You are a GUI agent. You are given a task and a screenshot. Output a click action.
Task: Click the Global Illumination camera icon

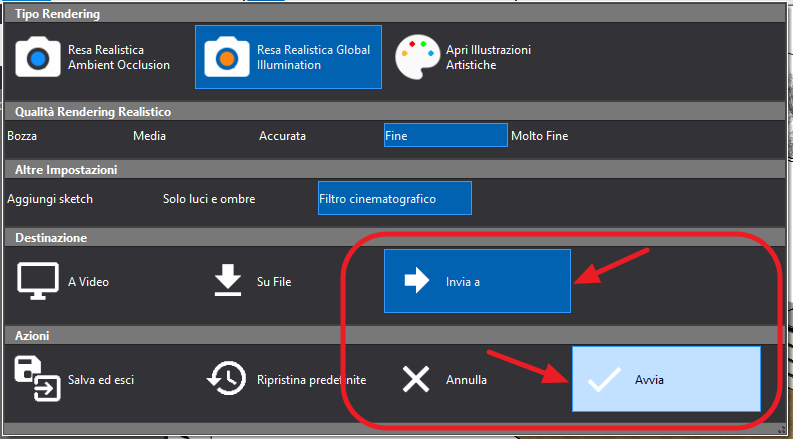coord(227,57)
